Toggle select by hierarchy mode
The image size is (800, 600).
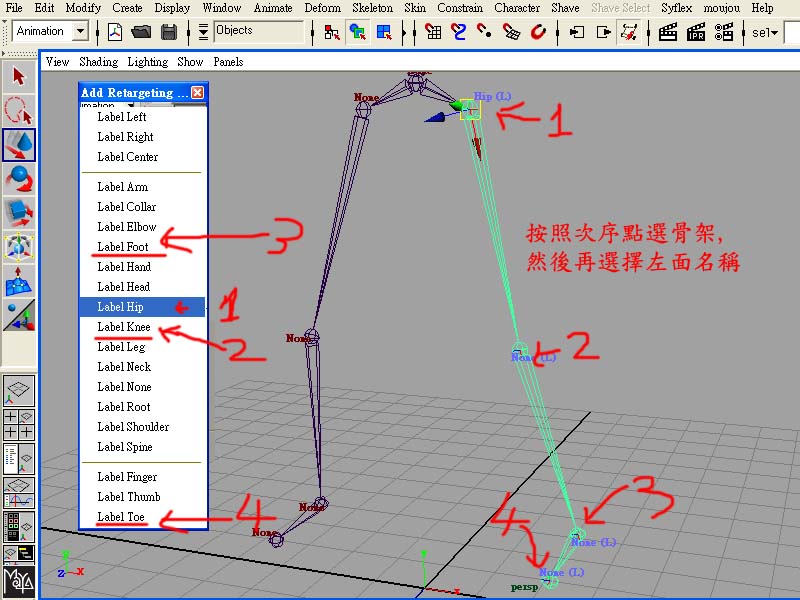[x=332, y=32]
